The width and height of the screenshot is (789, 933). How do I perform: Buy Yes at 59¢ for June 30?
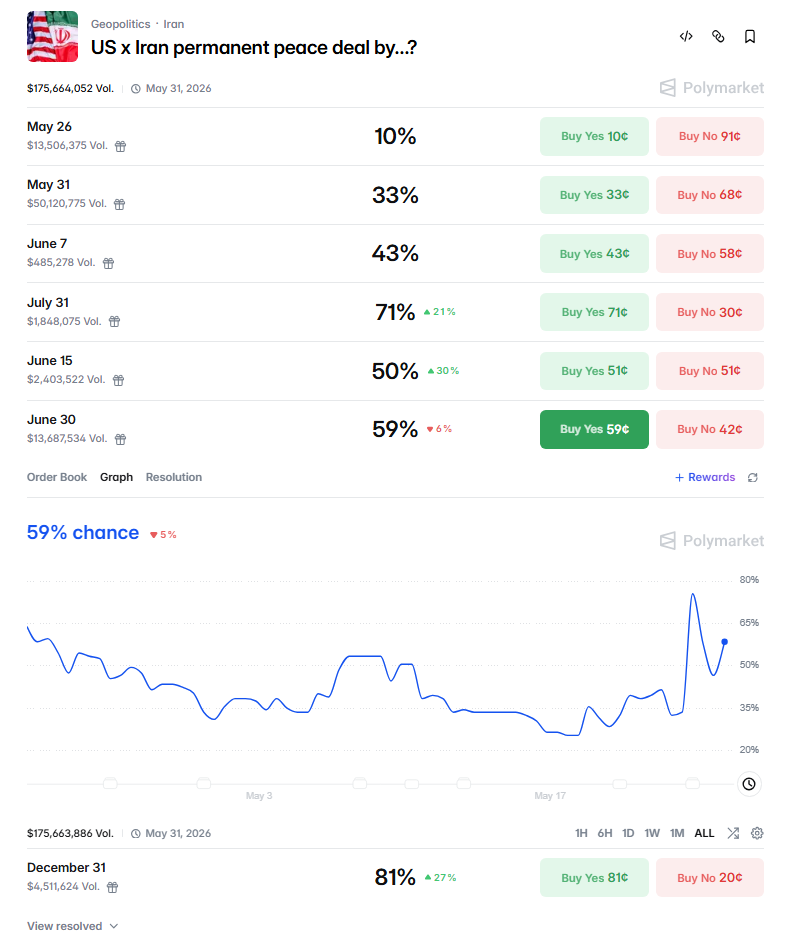594,429
